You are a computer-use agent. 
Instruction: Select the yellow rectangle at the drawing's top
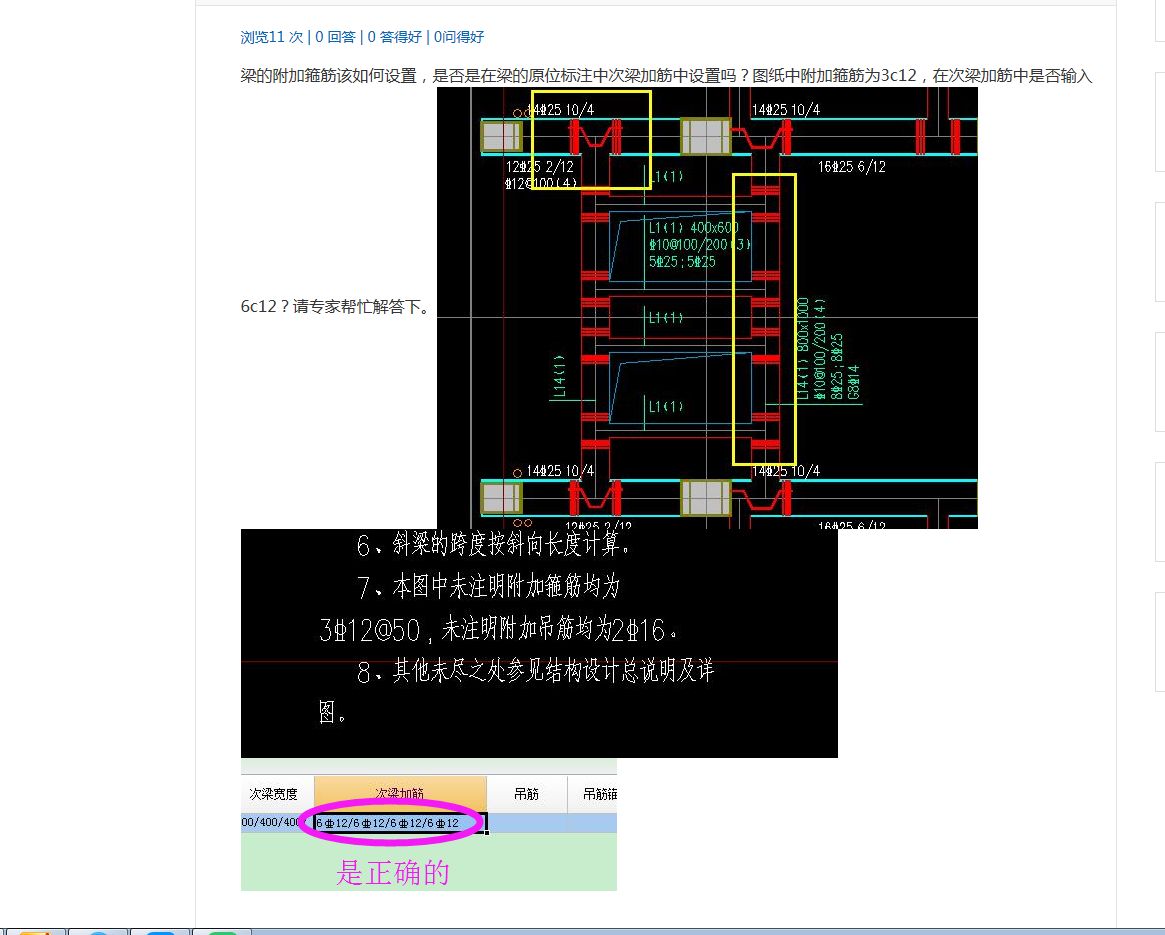coord(591,139)
